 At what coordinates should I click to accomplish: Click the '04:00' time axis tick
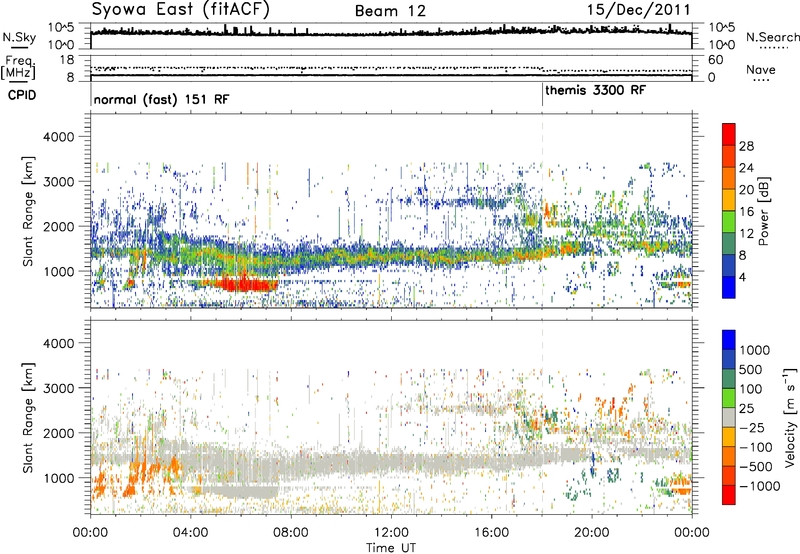190,532
